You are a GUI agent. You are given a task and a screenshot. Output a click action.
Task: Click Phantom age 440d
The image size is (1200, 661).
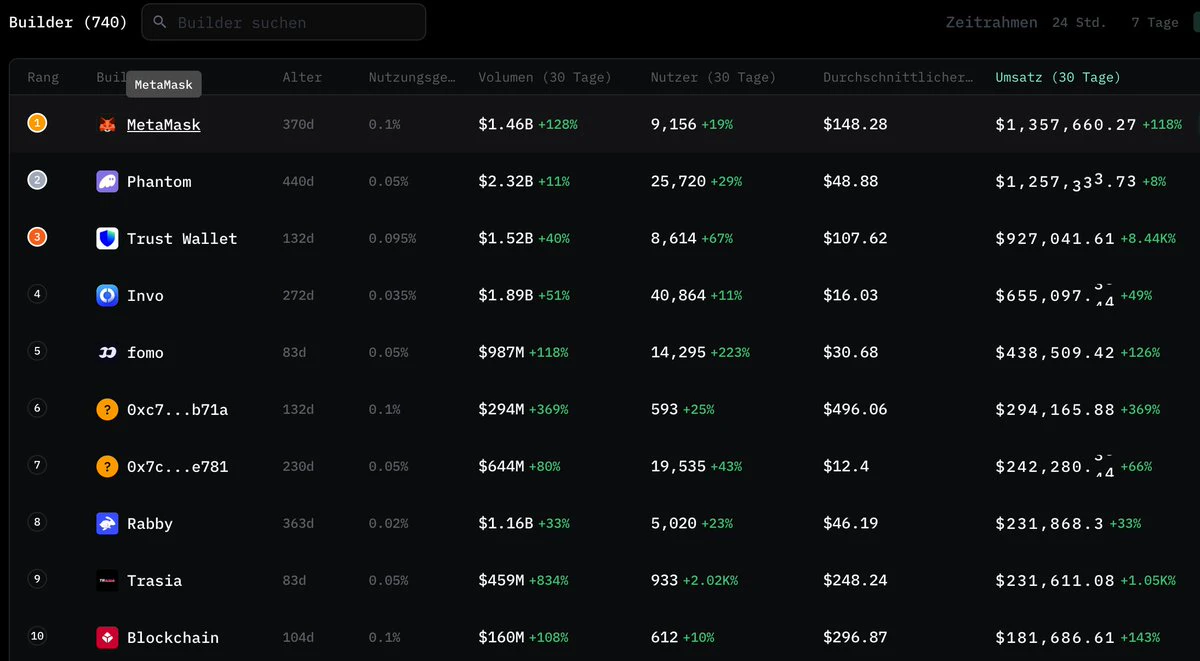pos(298,182)
